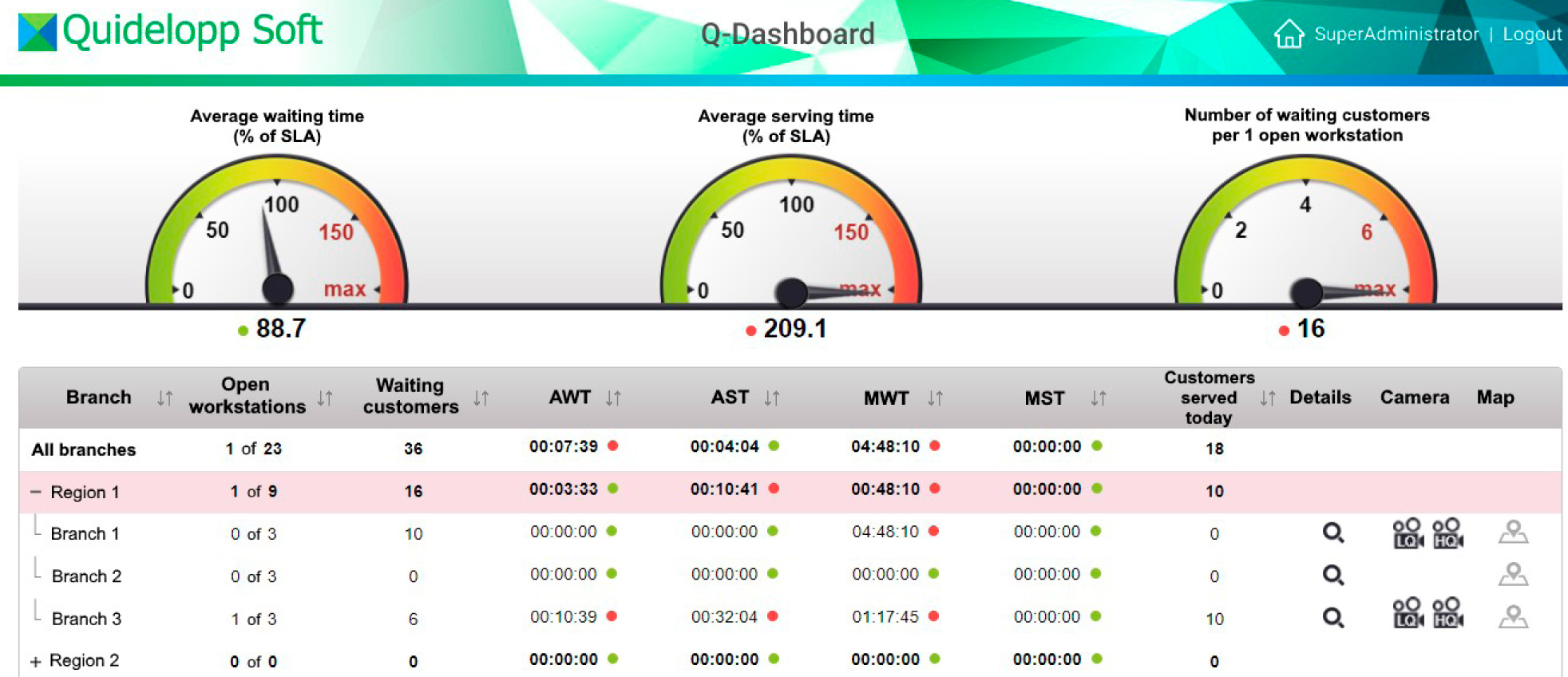
Task: Sort by Customers served today arrows
Action: (1268, 398)
